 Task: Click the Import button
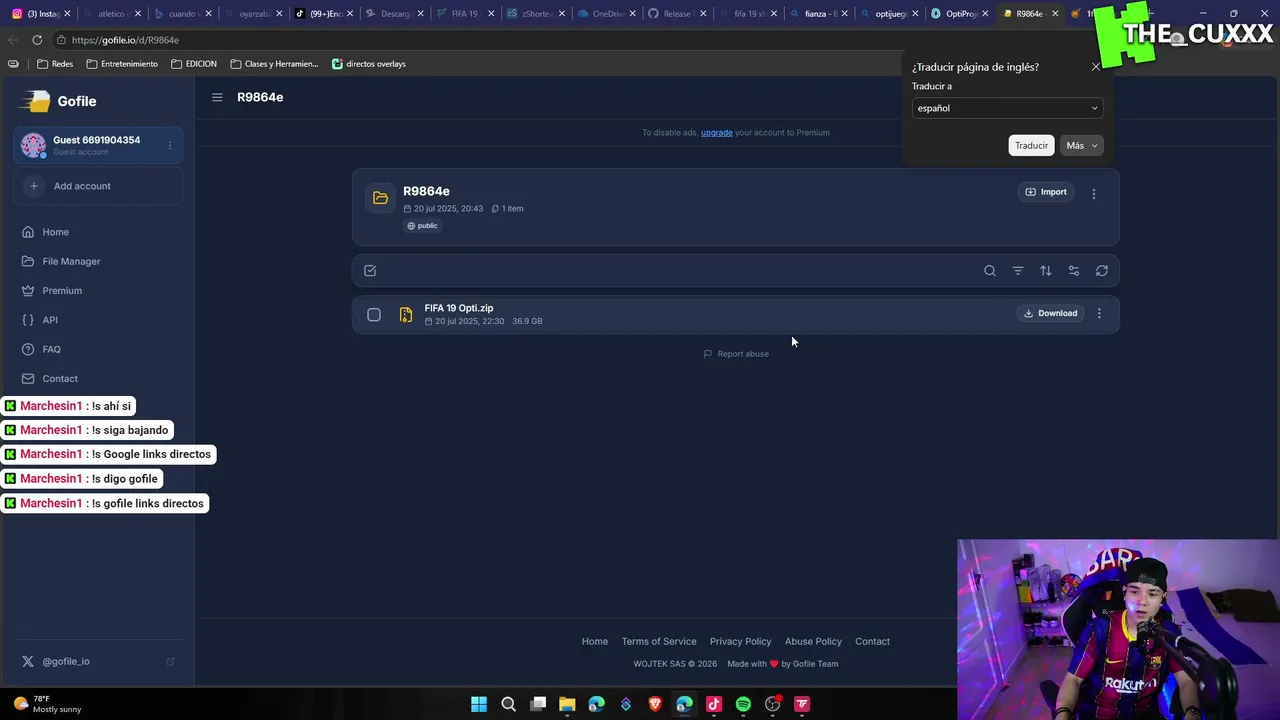(1046, 192)
